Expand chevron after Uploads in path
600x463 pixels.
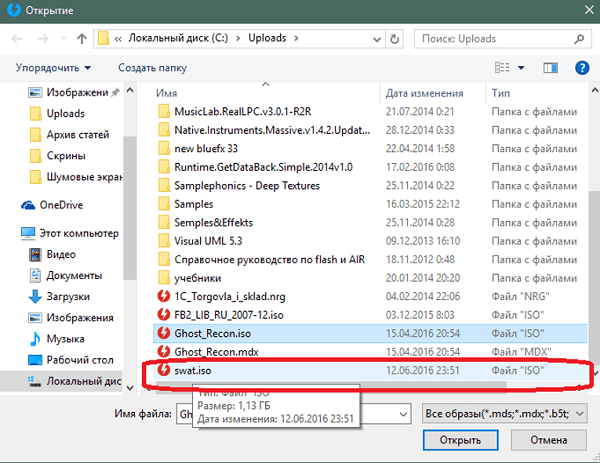click(296, 38)
